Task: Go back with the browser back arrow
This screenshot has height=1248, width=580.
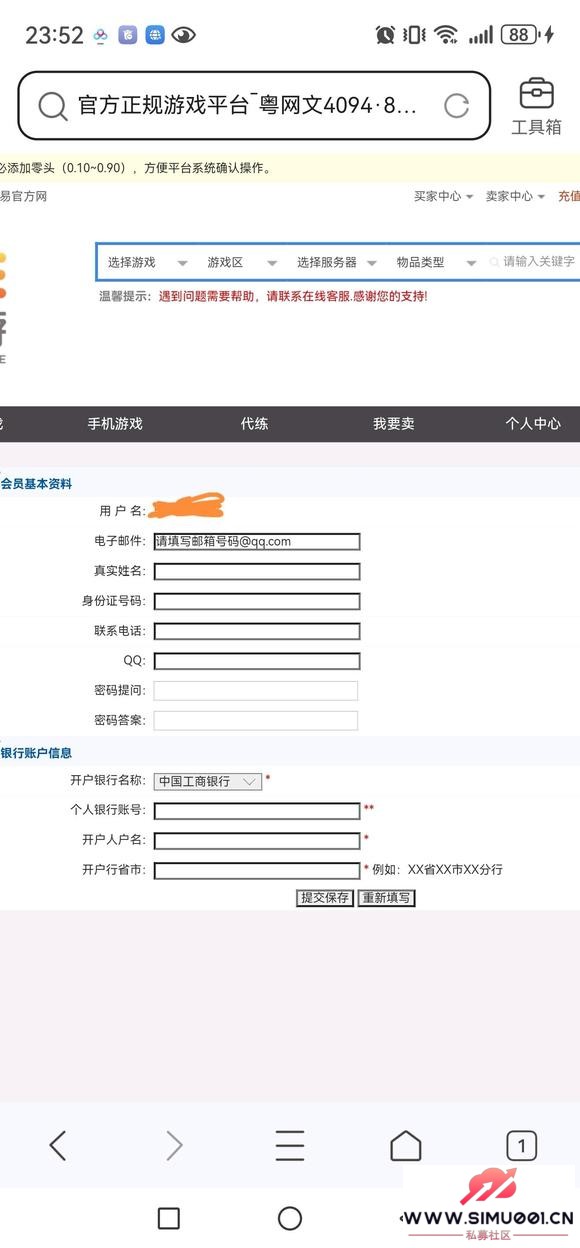Action: (58, 1145)
